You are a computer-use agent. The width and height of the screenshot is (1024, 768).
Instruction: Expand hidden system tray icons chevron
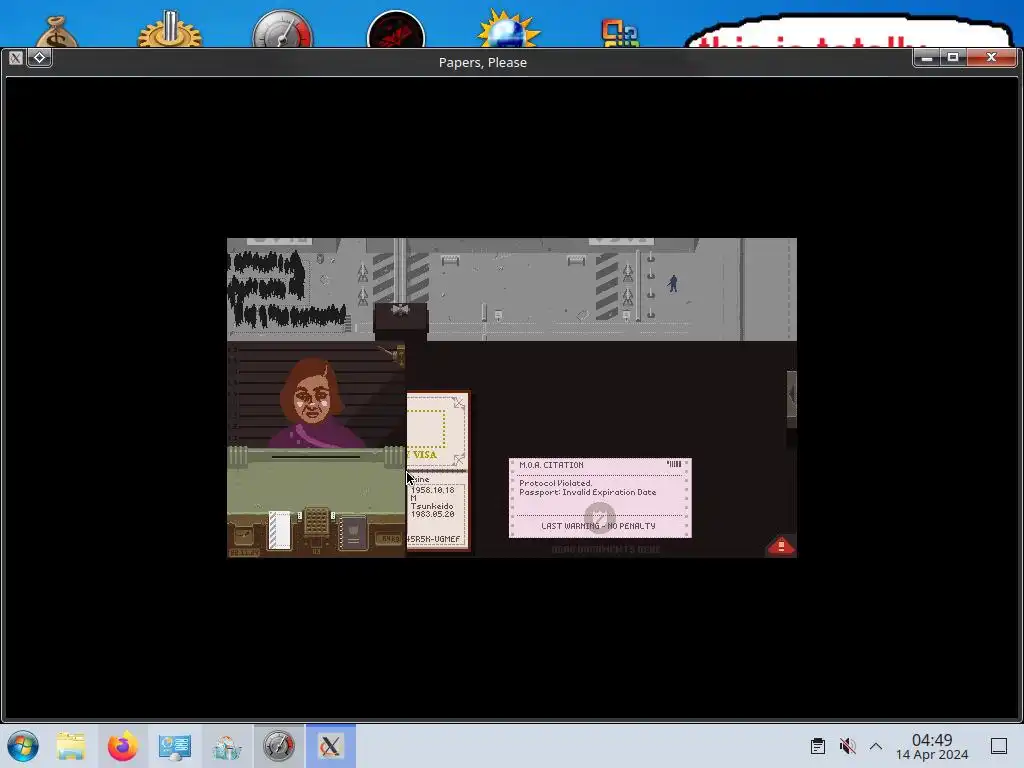876,746
